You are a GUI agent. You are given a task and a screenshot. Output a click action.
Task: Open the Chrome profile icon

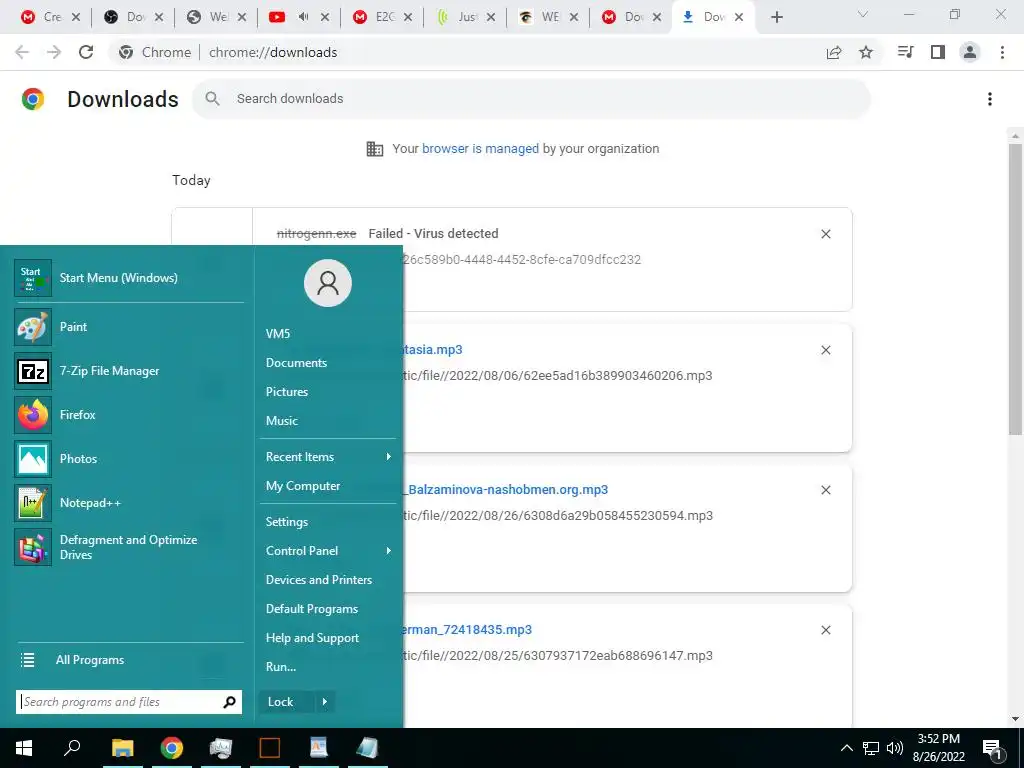click(x=970, y=52)
